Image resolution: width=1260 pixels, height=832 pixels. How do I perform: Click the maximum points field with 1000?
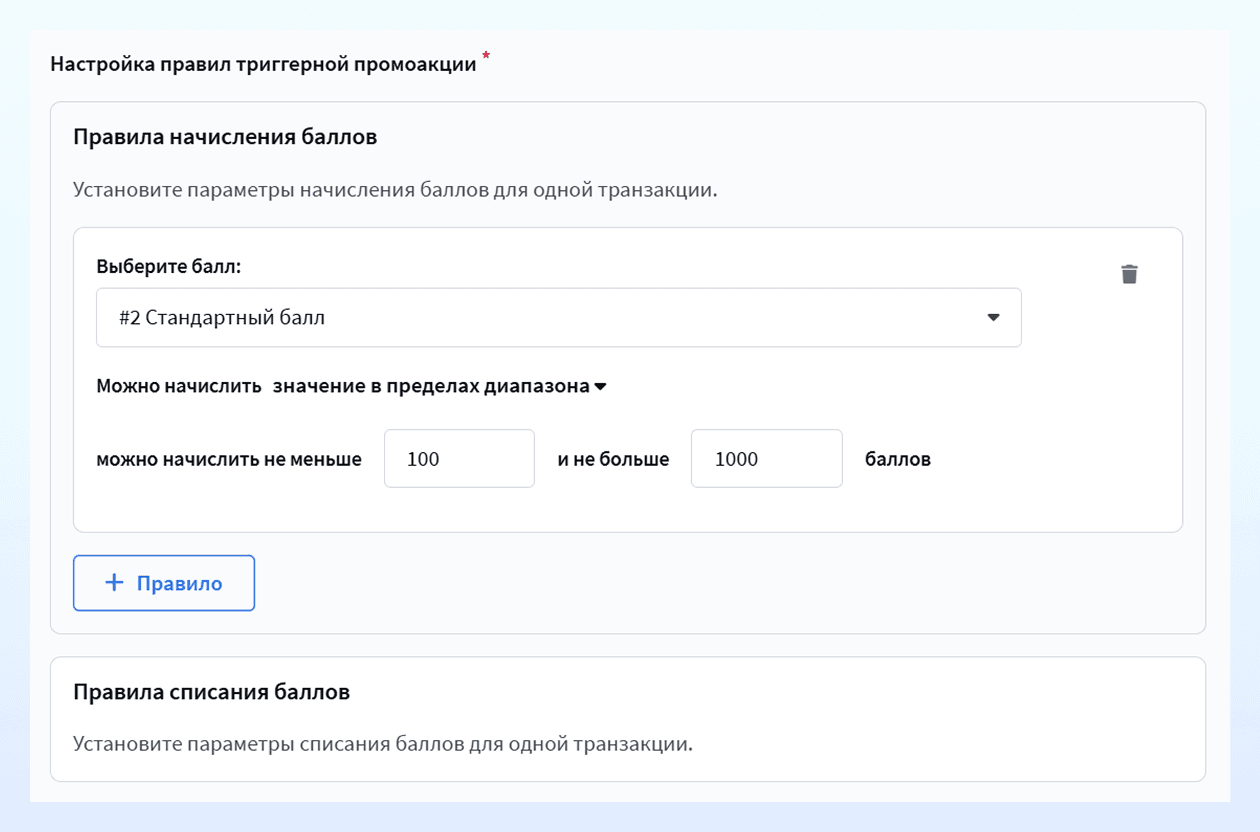click(x=766, y=459)
